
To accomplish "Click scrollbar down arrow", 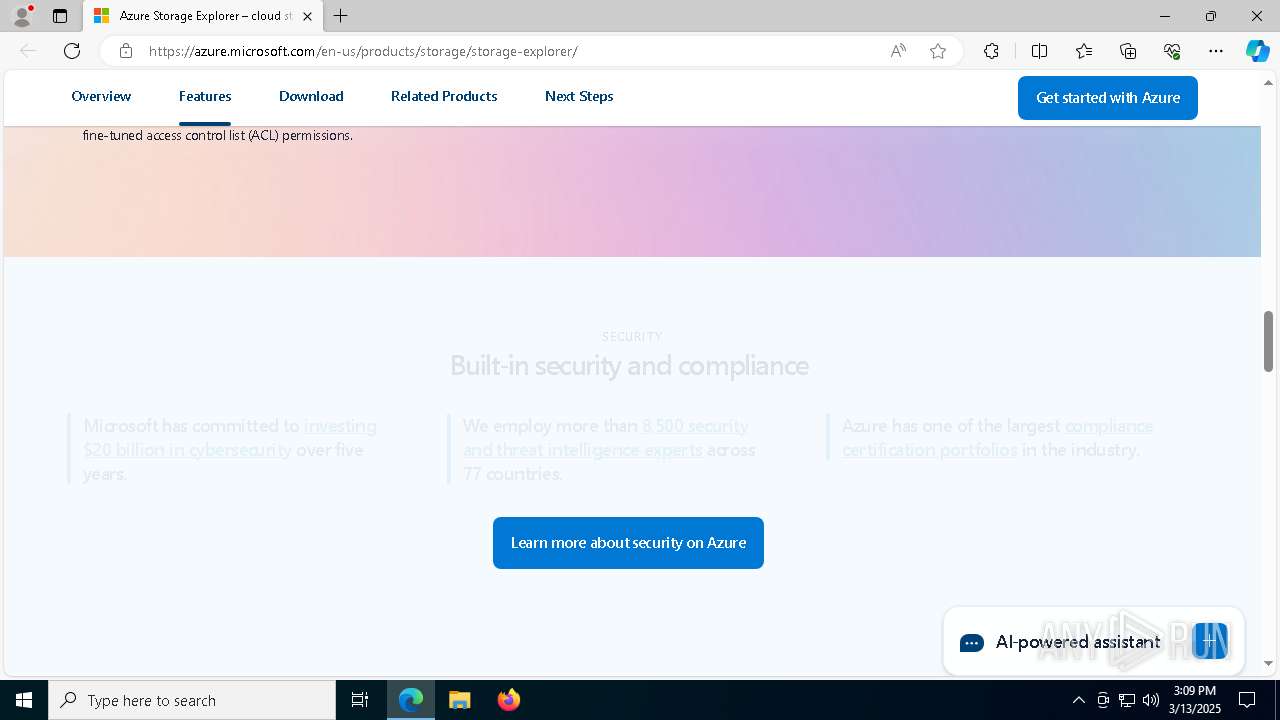I will (x=1268, y=663).
